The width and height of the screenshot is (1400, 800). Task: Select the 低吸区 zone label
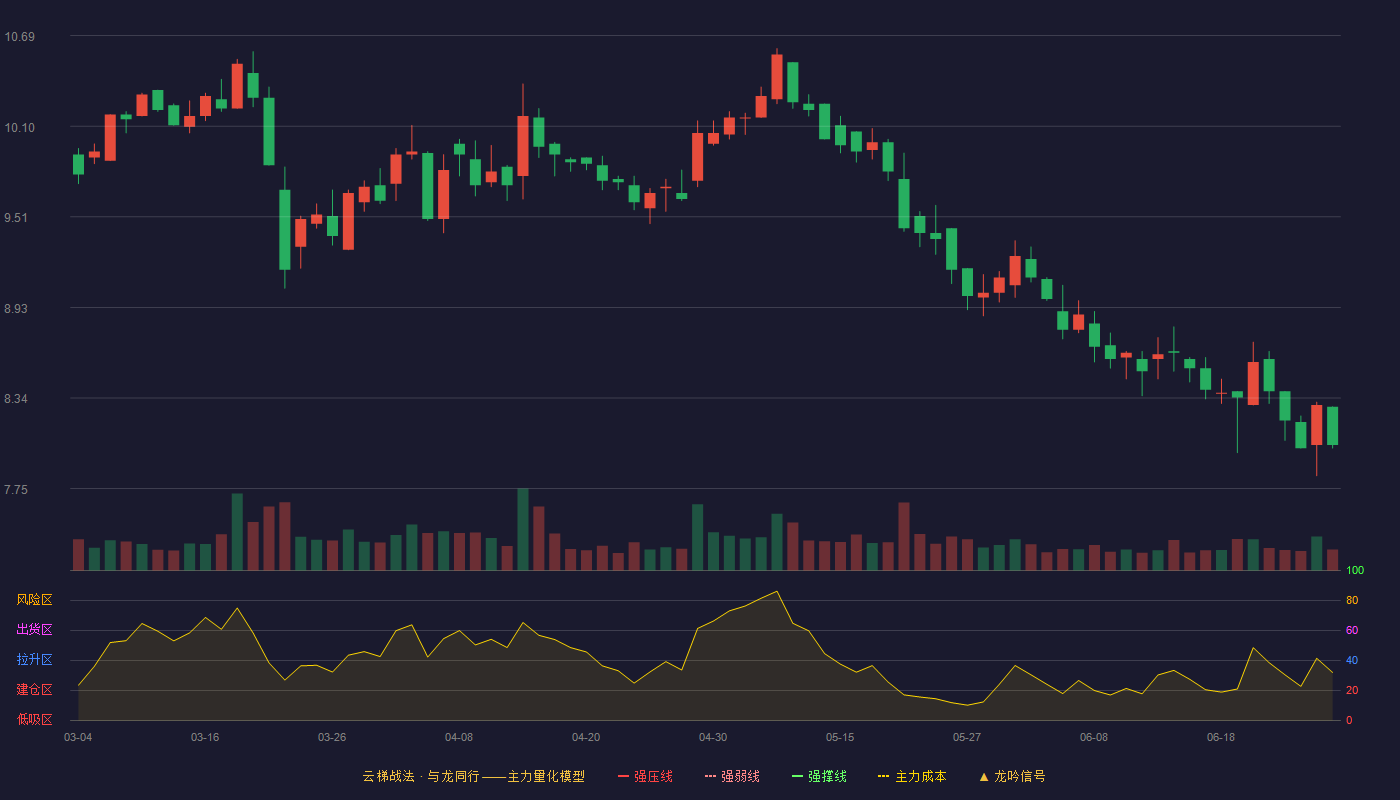pyautogui.click(x=34, y=719)
